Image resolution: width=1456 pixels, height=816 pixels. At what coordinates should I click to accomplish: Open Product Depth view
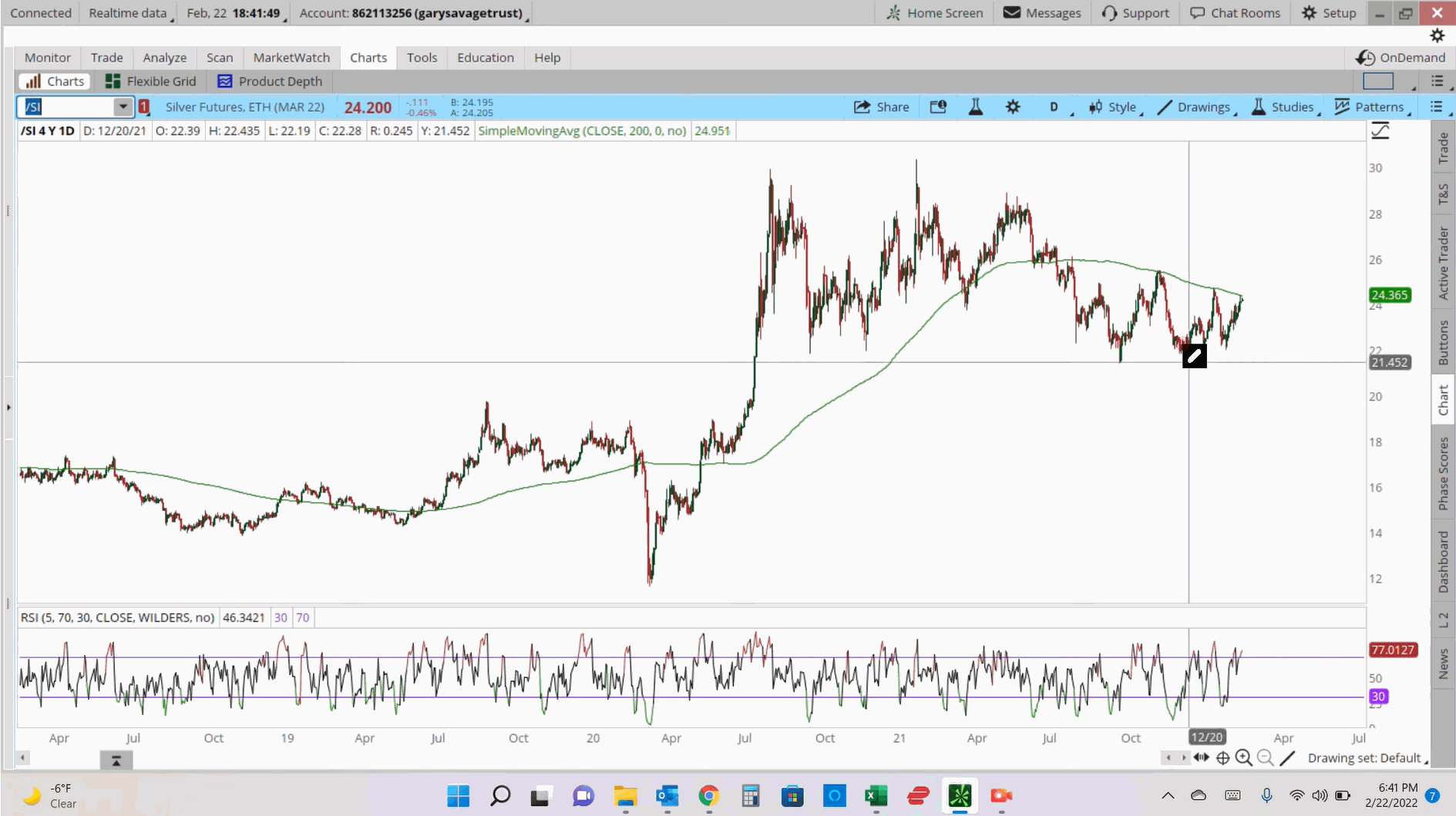click(270, 81)
